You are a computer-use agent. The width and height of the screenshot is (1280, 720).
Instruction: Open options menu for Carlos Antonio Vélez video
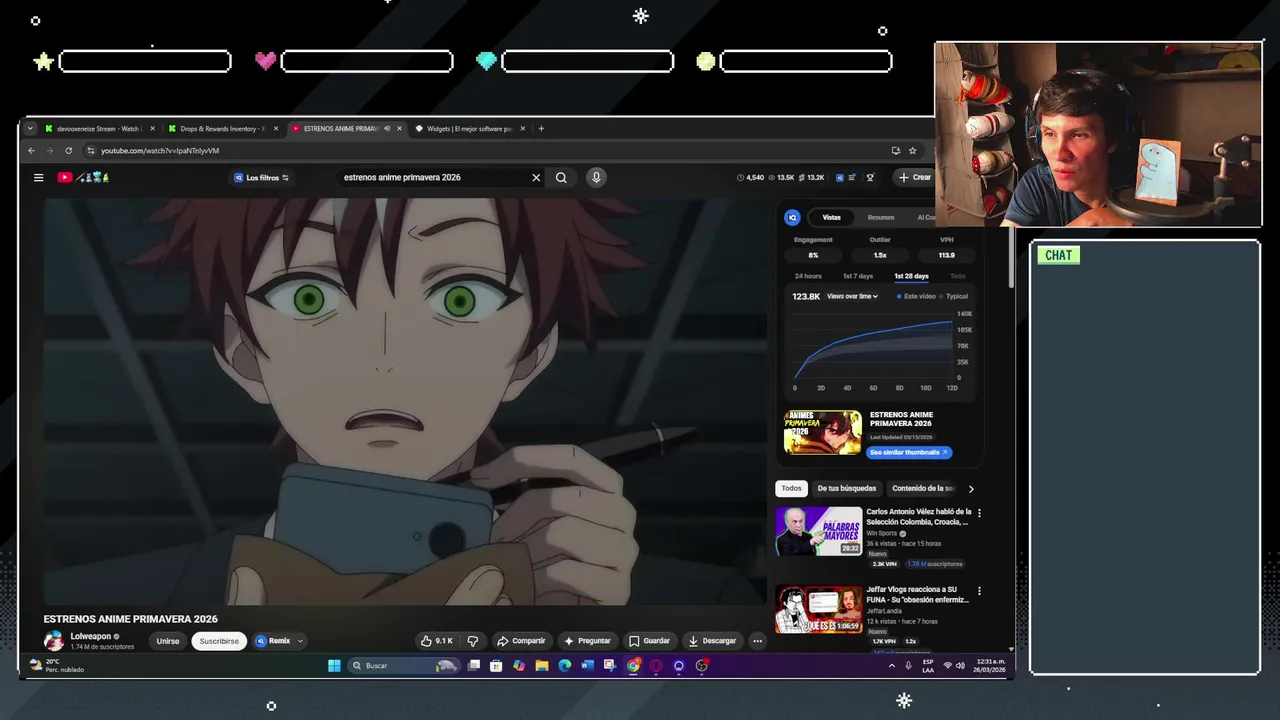click(979, 513)
